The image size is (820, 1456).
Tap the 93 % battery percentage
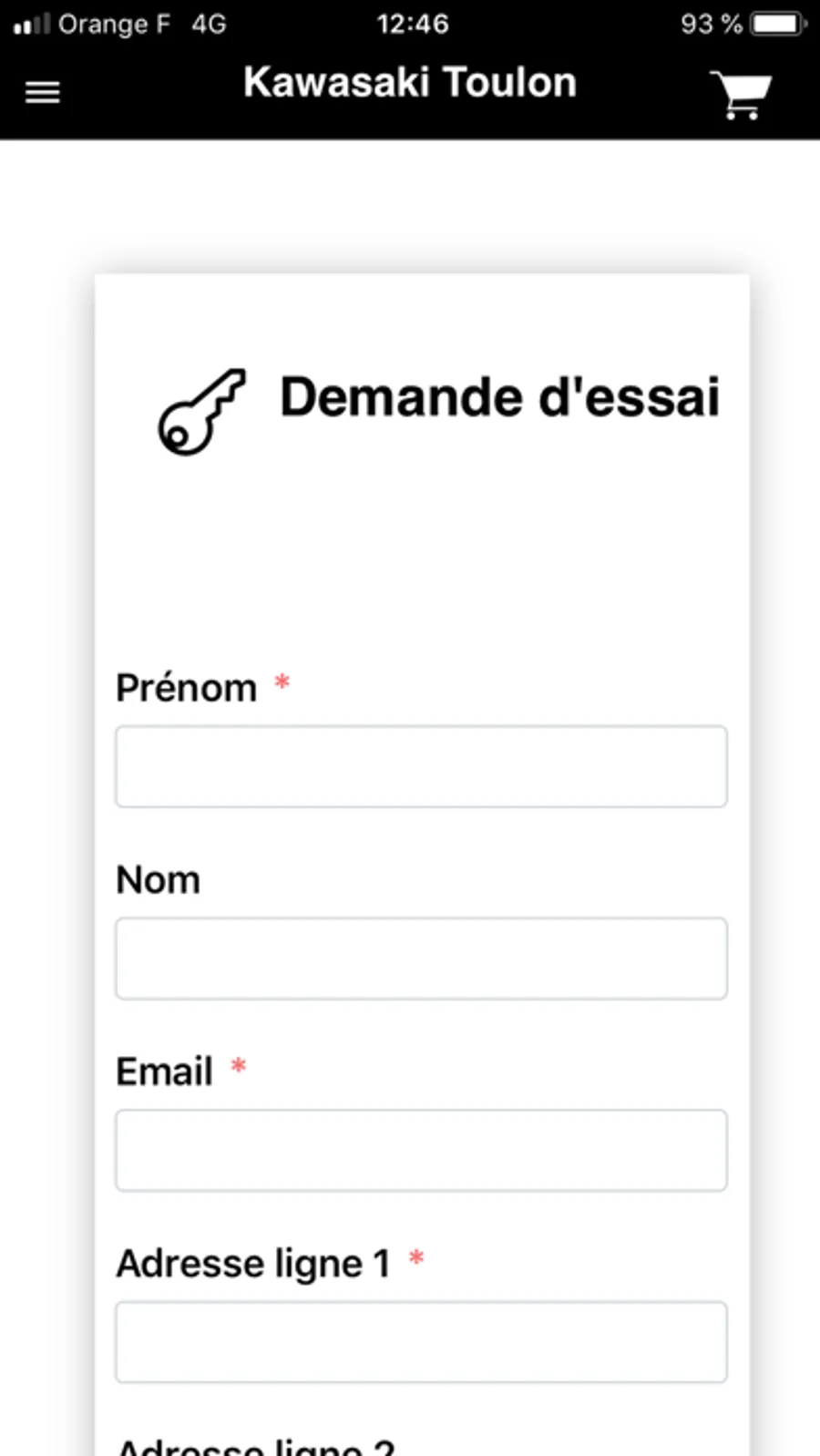pos(711,24)
